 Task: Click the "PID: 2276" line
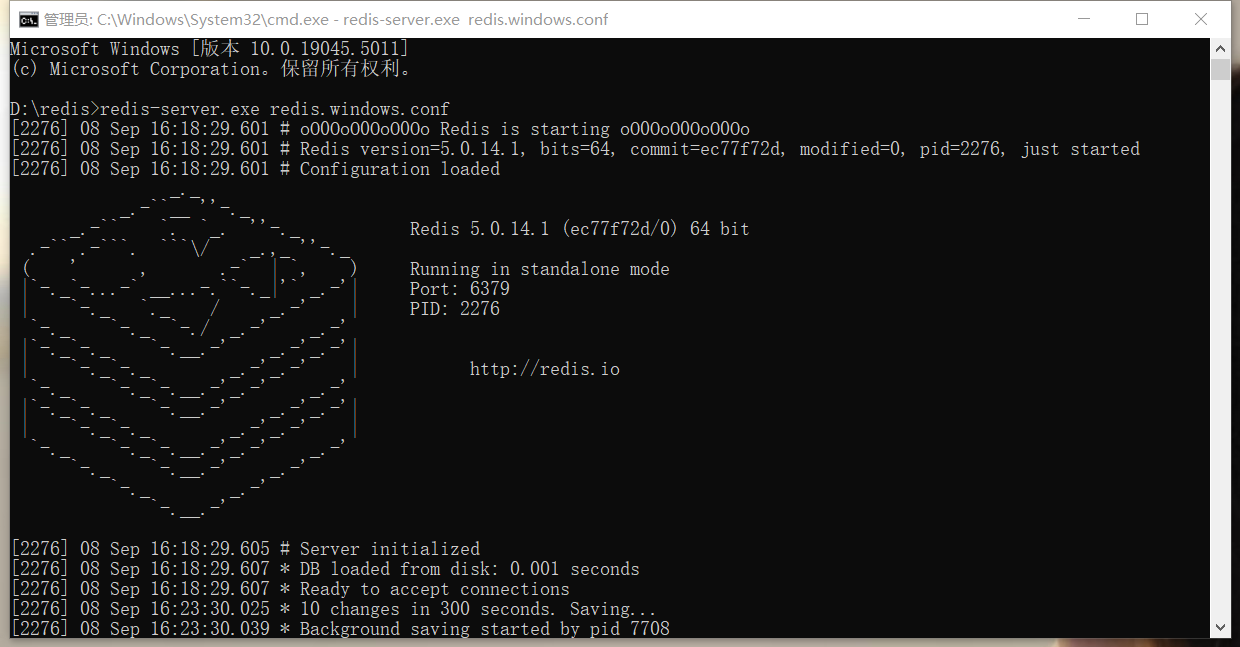pyautogui.click(x=454, y=309)
